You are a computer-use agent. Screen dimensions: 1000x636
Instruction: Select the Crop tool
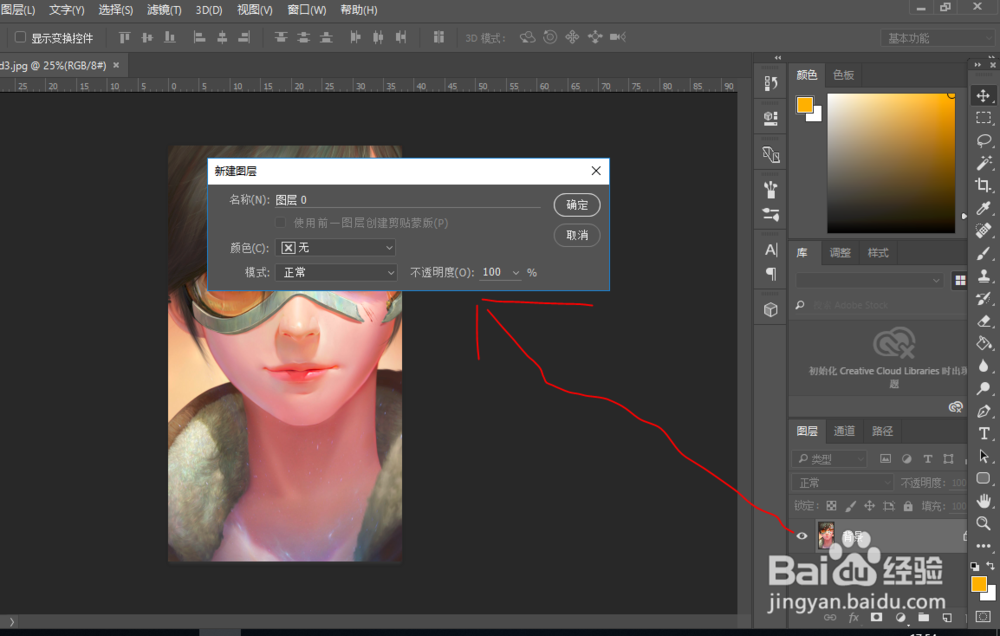983,185
